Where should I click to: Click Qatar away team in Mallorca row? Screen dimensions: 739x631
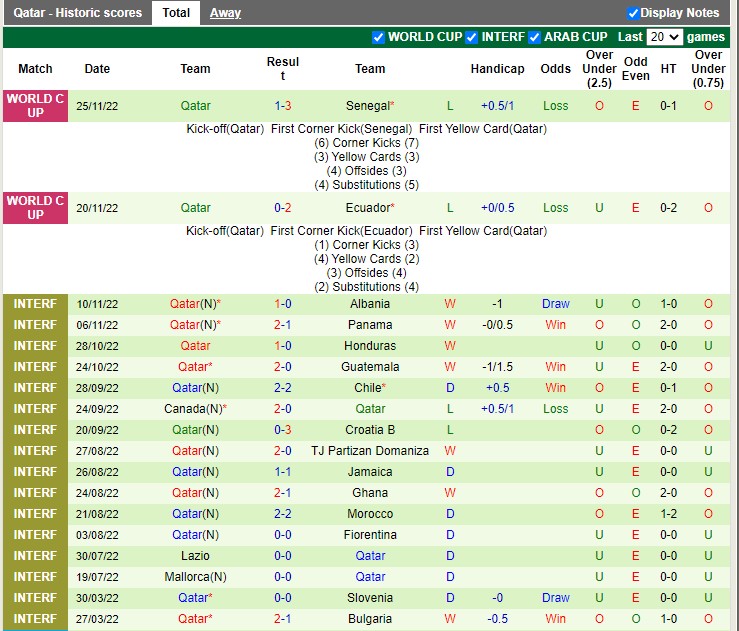pos(370,577)
